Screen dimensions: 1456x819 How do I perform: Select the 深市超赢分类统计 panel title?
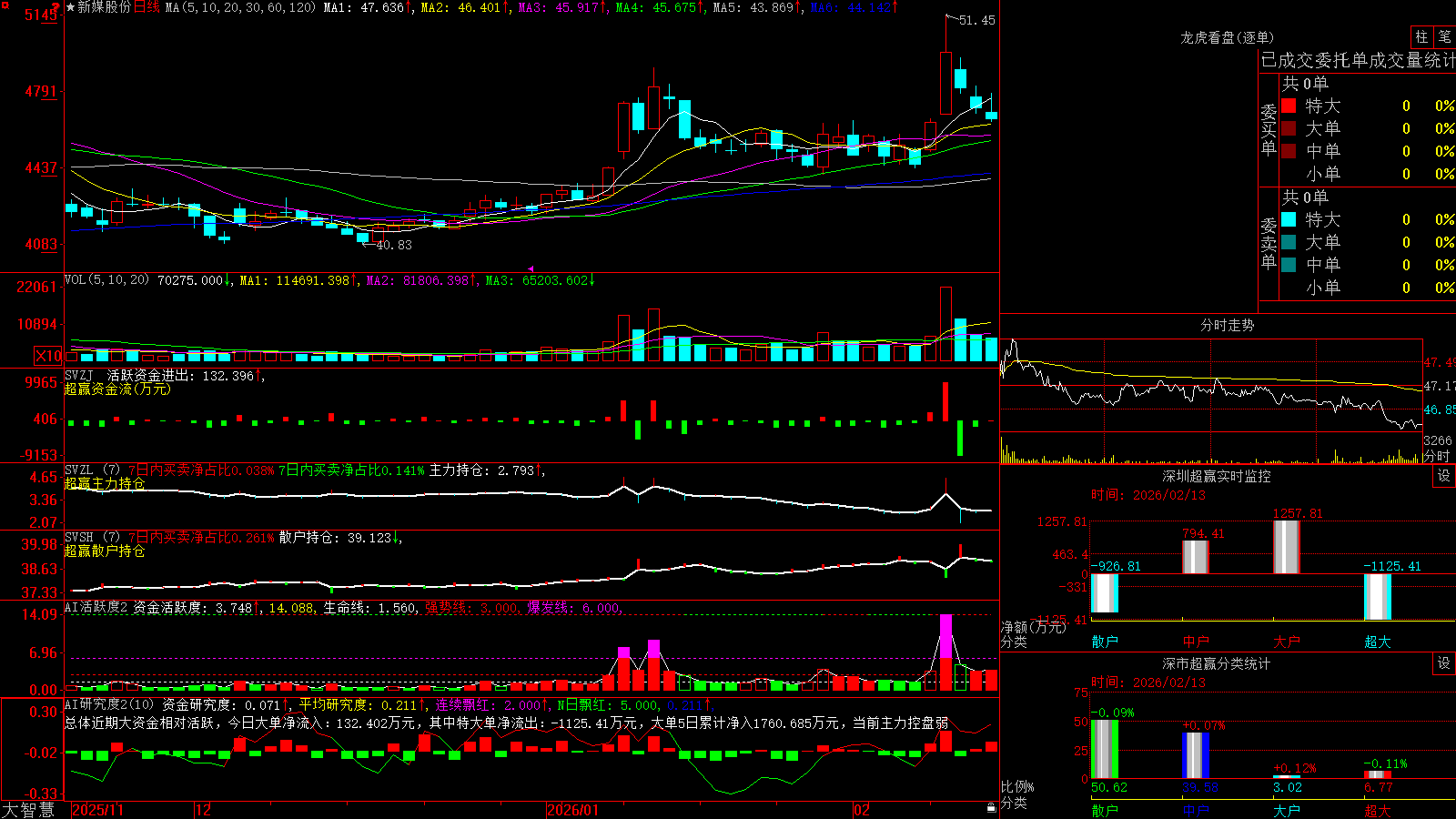(1217, 663)
